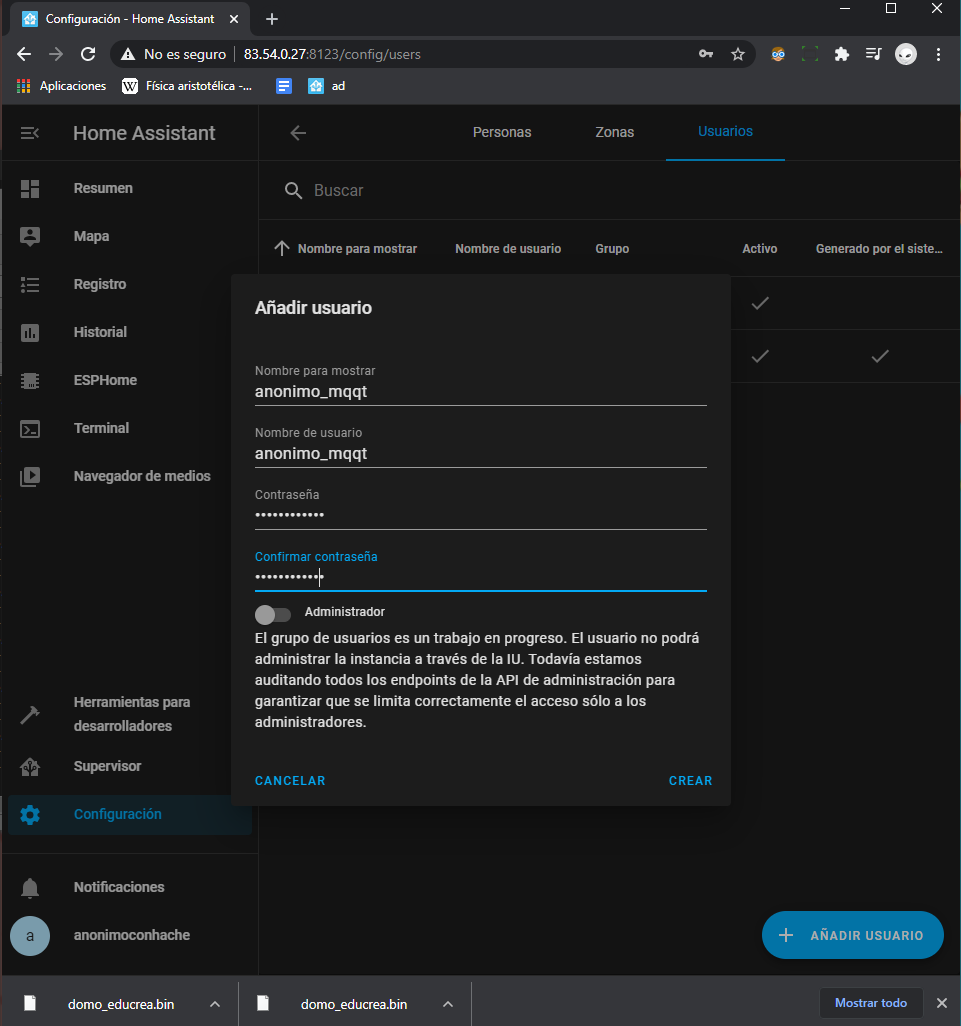Viewport: 961px width, 1026px height.
Task: Open Herramientas para desarrolladores hammer icon
Action: tap(30, 715)
